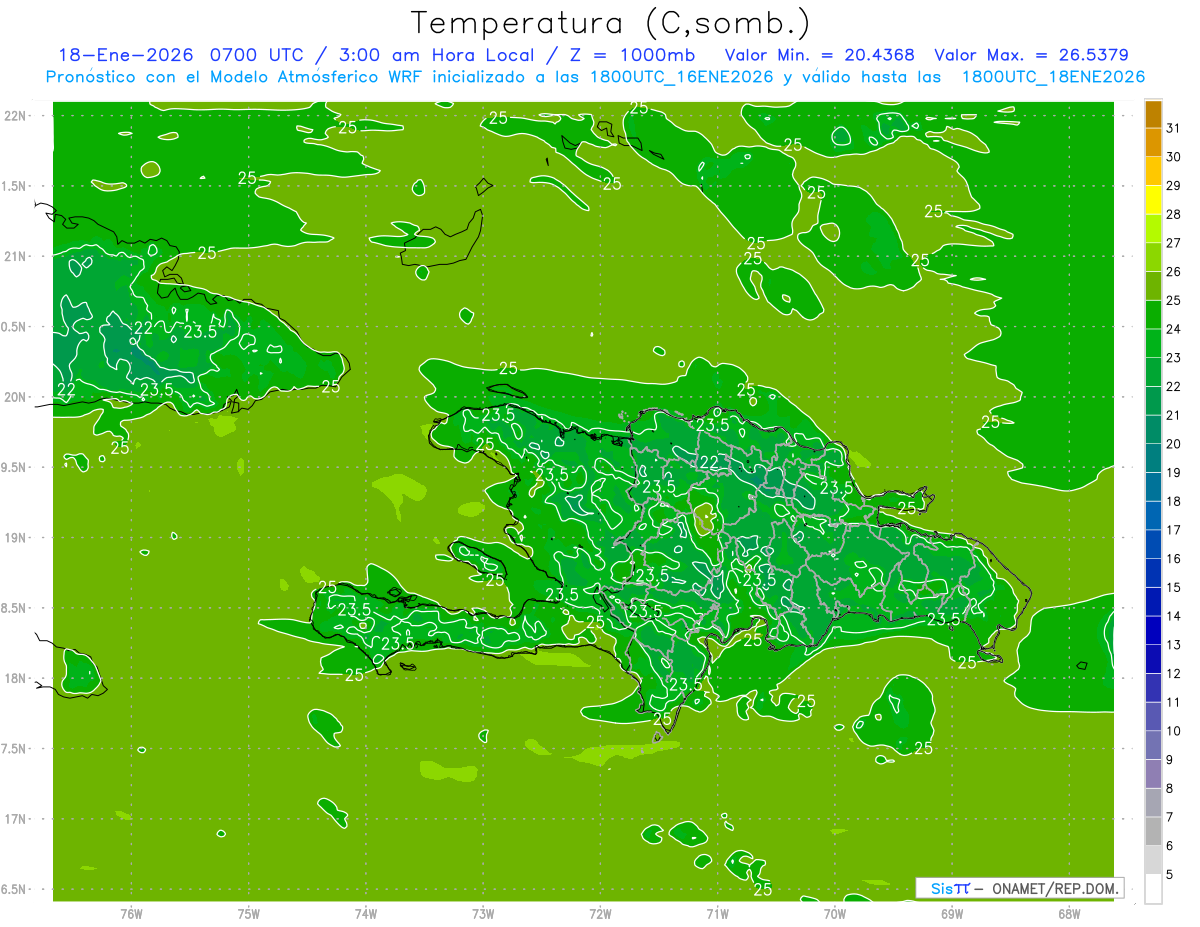This screenshot has height=927, width=1200.
Task: Click the purple colorbar swatch between 8 and 9
Action: [1153, 774]
